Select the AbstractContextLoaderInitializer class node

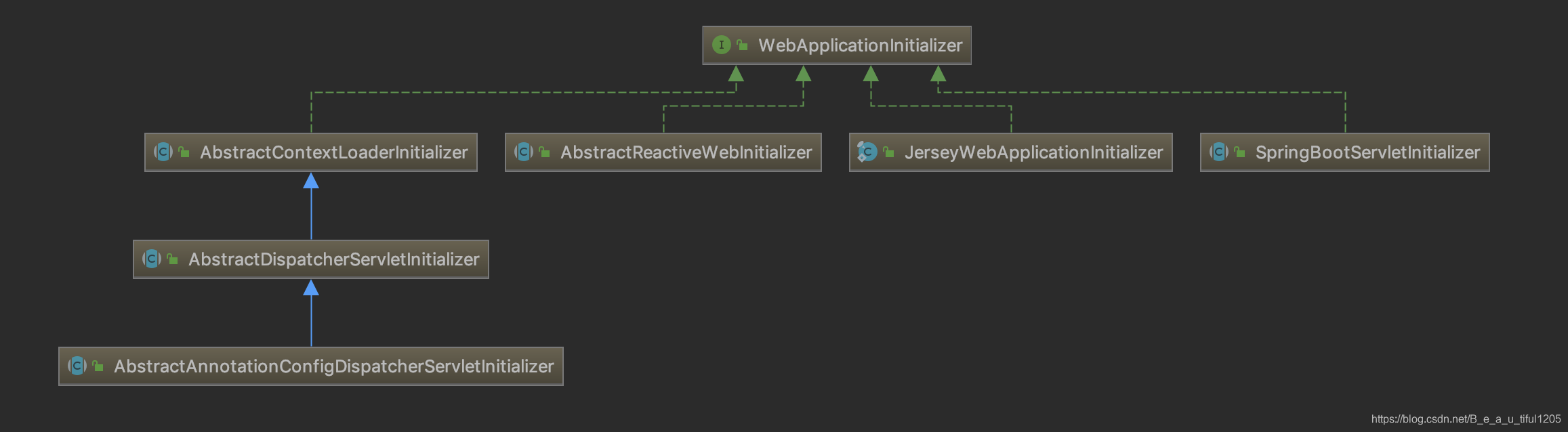tap(311, 152)
